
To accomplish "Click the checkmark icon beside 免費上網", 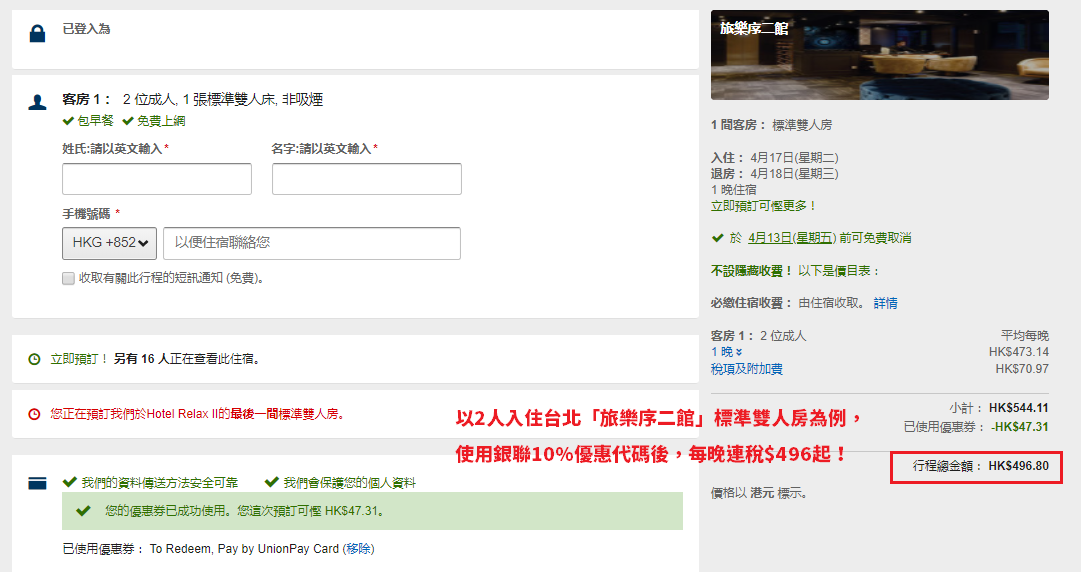I will pyautogui.click(x=128, y=121).
